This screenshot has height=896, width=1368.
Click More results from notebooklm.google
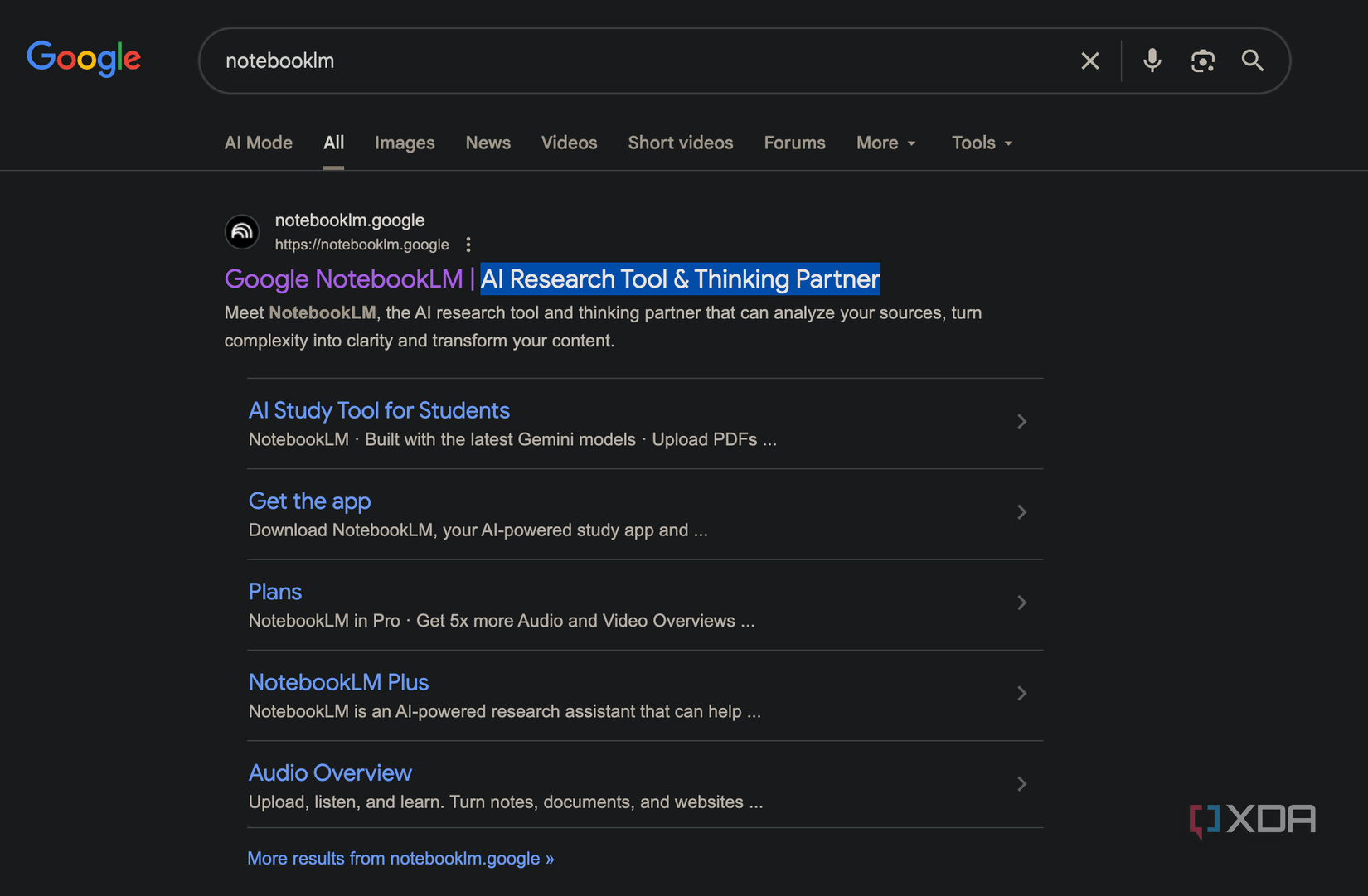click(400, 858)
